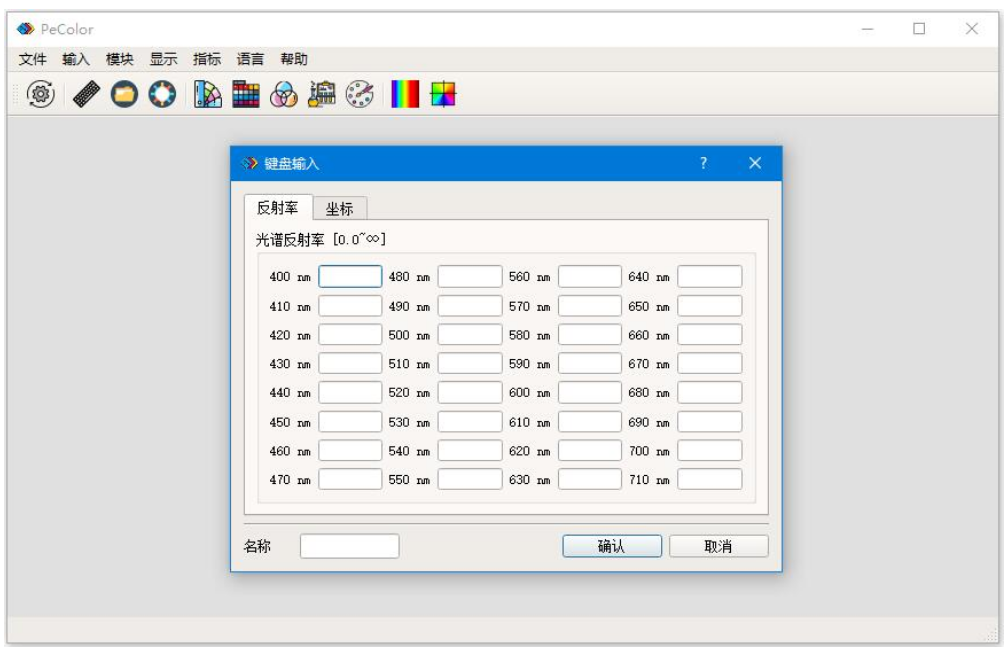Click the help question mark in dialog
Screen dimensions: 1008x649
pos(703,163)
